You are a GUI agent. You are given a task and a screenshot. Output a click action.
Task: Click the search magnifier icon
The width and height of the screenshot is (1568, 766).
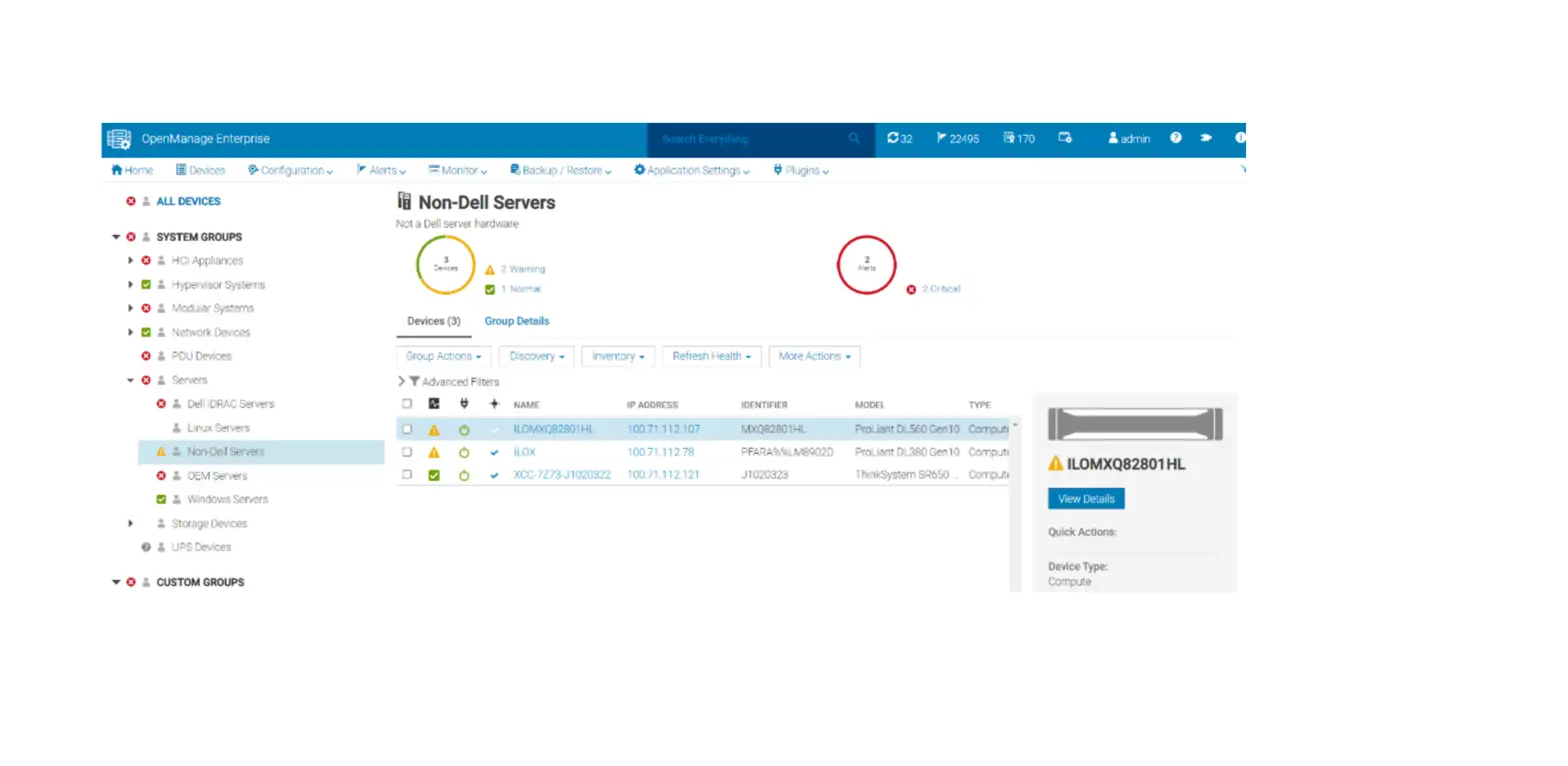coord(854,139)
